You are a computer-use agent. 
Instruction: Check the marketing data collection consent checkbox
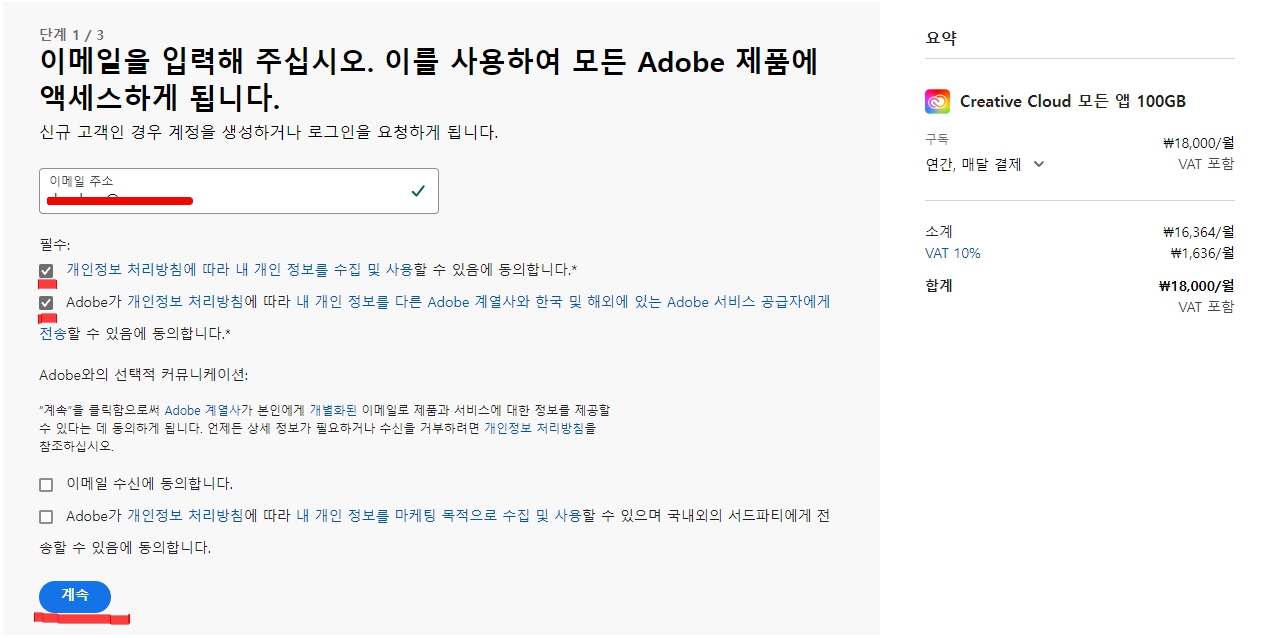click(46, 516)
